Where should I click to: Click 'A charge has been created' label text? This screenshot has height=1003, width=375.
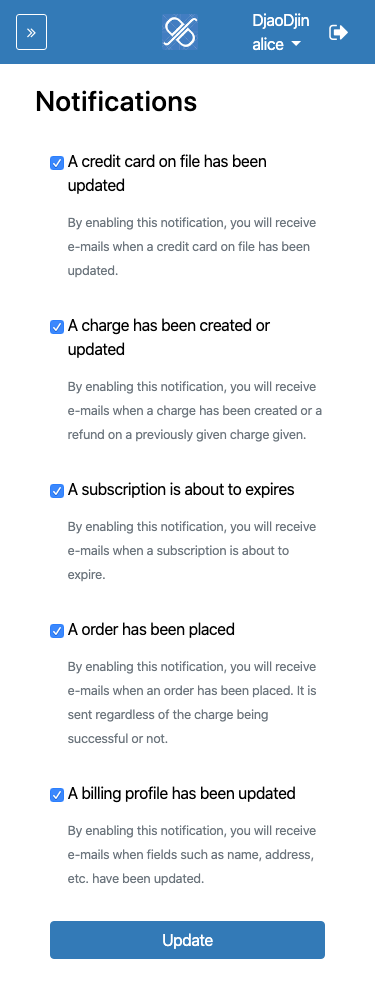tap(169, 337)
